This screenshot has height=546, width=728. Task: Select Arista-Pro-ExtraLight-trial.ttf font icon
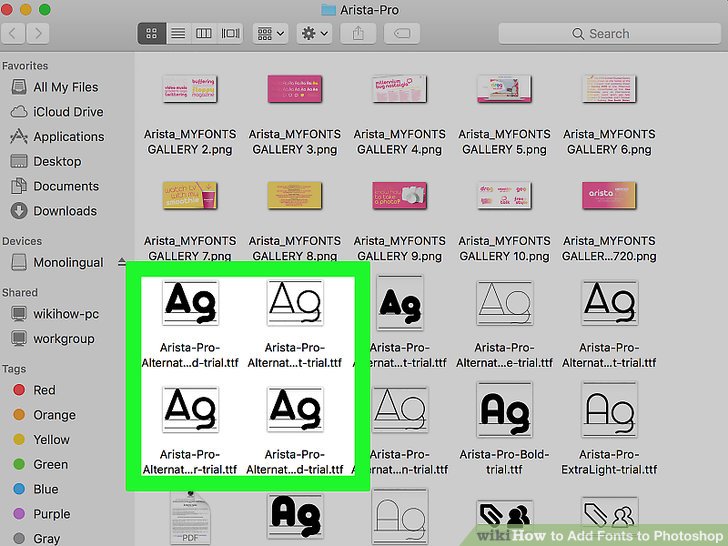[609, 410]
